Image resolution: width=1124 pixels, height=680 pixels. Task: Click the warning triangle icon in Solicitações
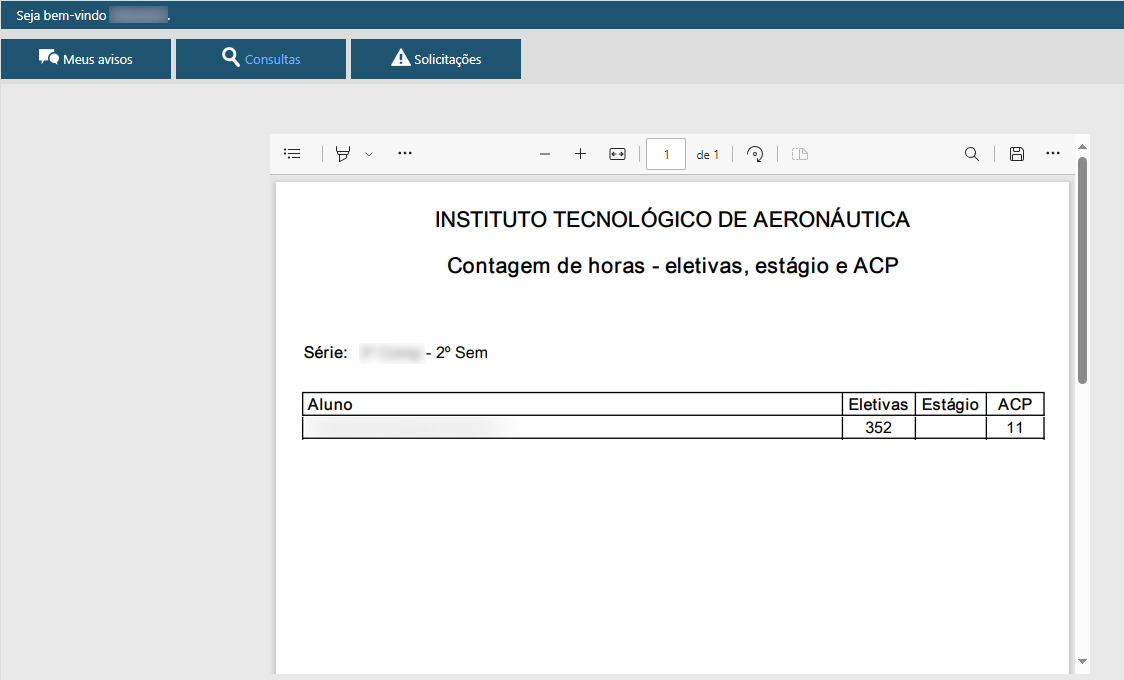(x=401, y=57)
